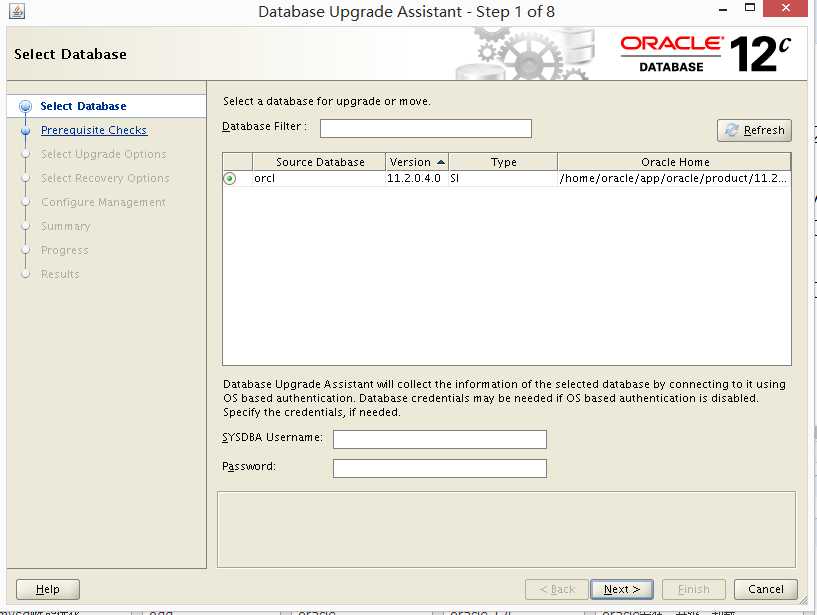Click Configure Management step
Image resolution: width=817 pixels, height=615 pixels.
point(103,202)
